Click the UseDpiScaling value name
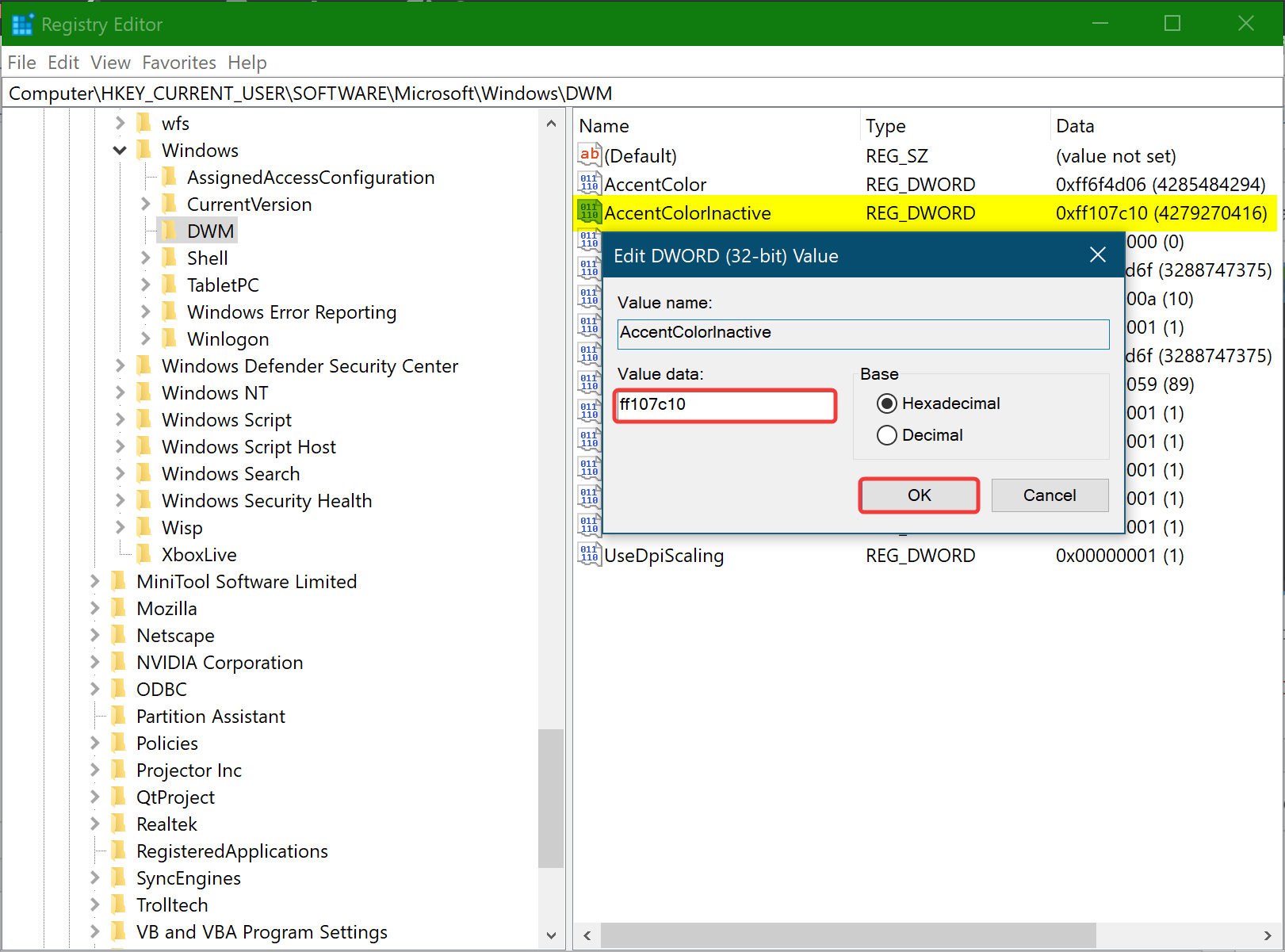Image resolution: width=1285 pixels, height=952 pixels. (664, 556)
